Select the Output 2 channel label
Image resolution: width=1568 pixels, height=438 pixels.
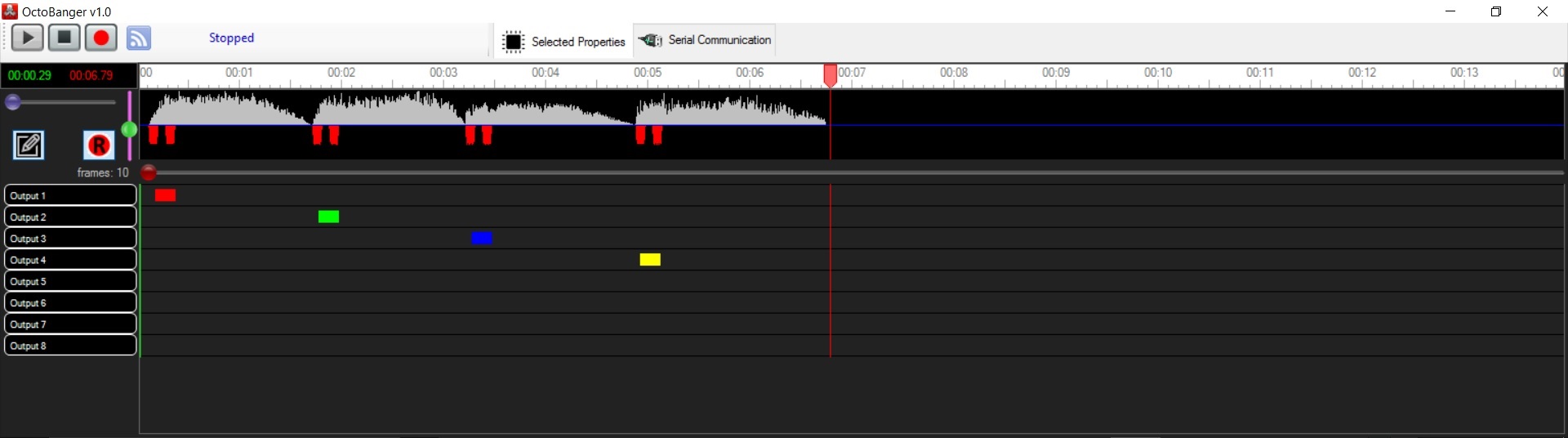coord(70,217)
